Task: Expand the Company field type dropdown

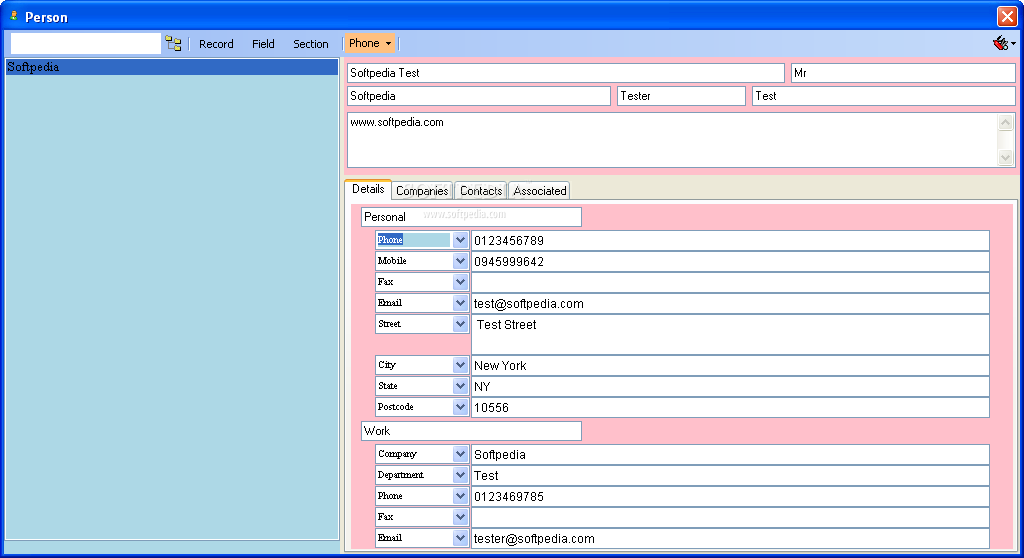Action: [x=460, y=453]
